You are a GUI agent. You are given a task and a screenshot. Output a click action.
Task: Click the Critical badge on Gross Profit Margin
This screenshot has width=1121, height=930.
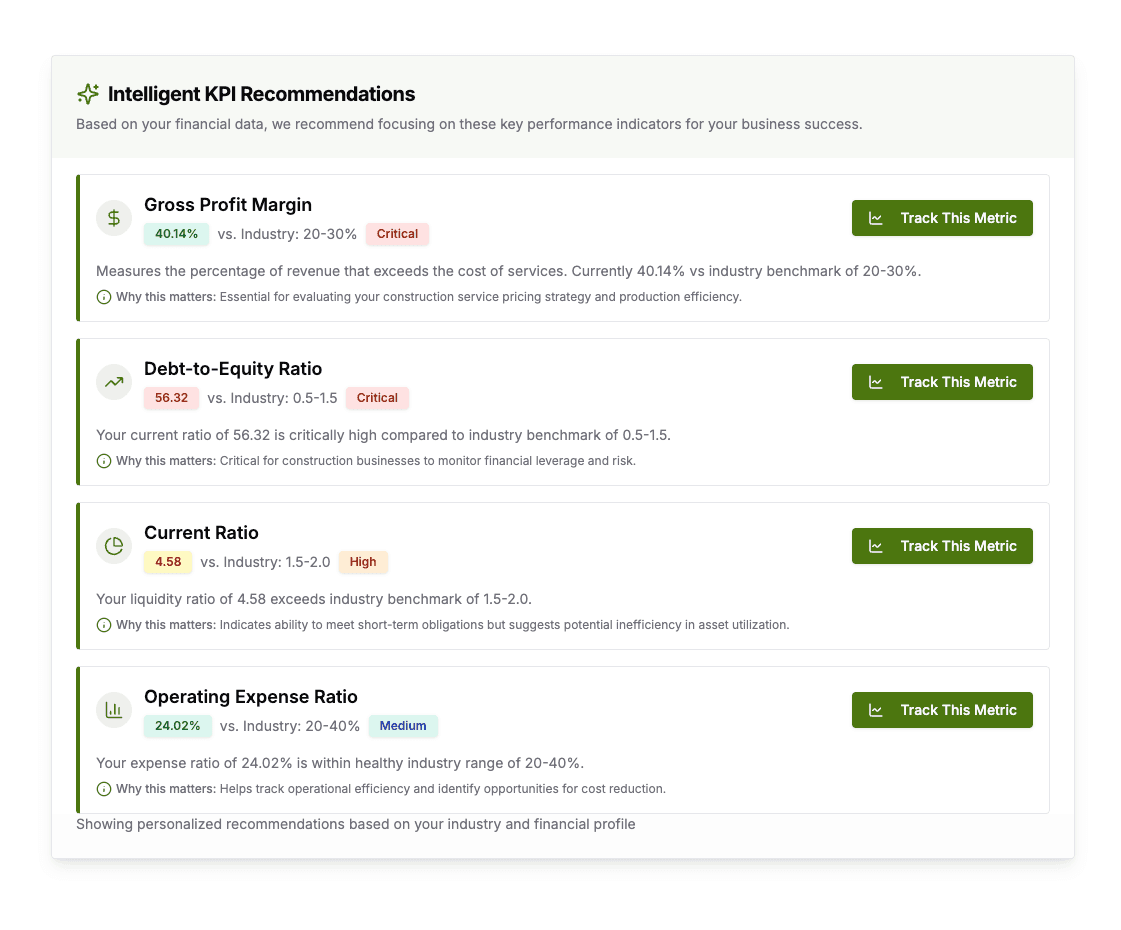point(397,233)
